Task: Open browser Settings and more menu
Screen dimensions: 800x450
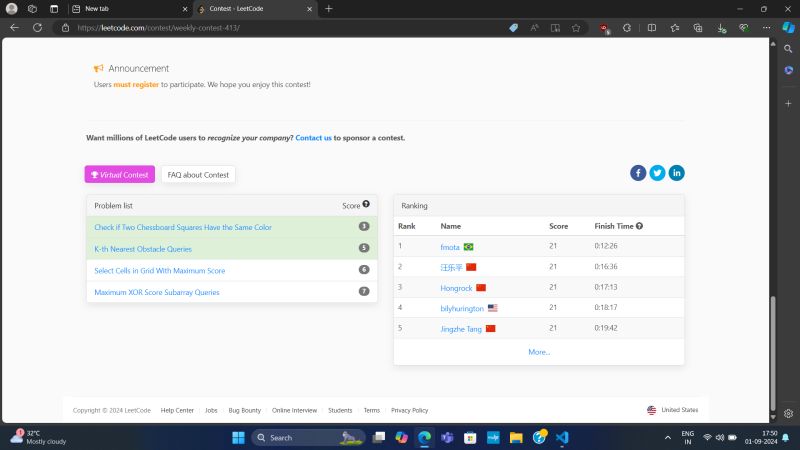Action: [766, 28]
